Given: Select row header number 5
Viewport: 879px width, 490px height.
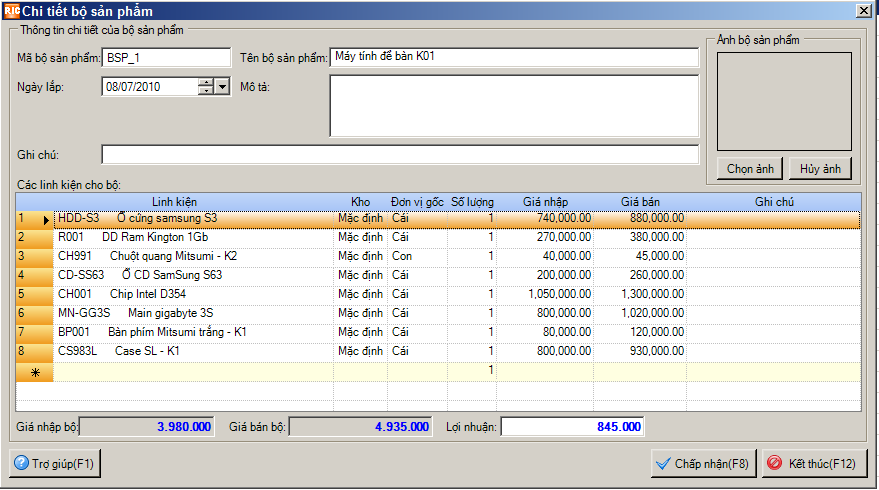Looking at the screenshot, I should [35, 294].
